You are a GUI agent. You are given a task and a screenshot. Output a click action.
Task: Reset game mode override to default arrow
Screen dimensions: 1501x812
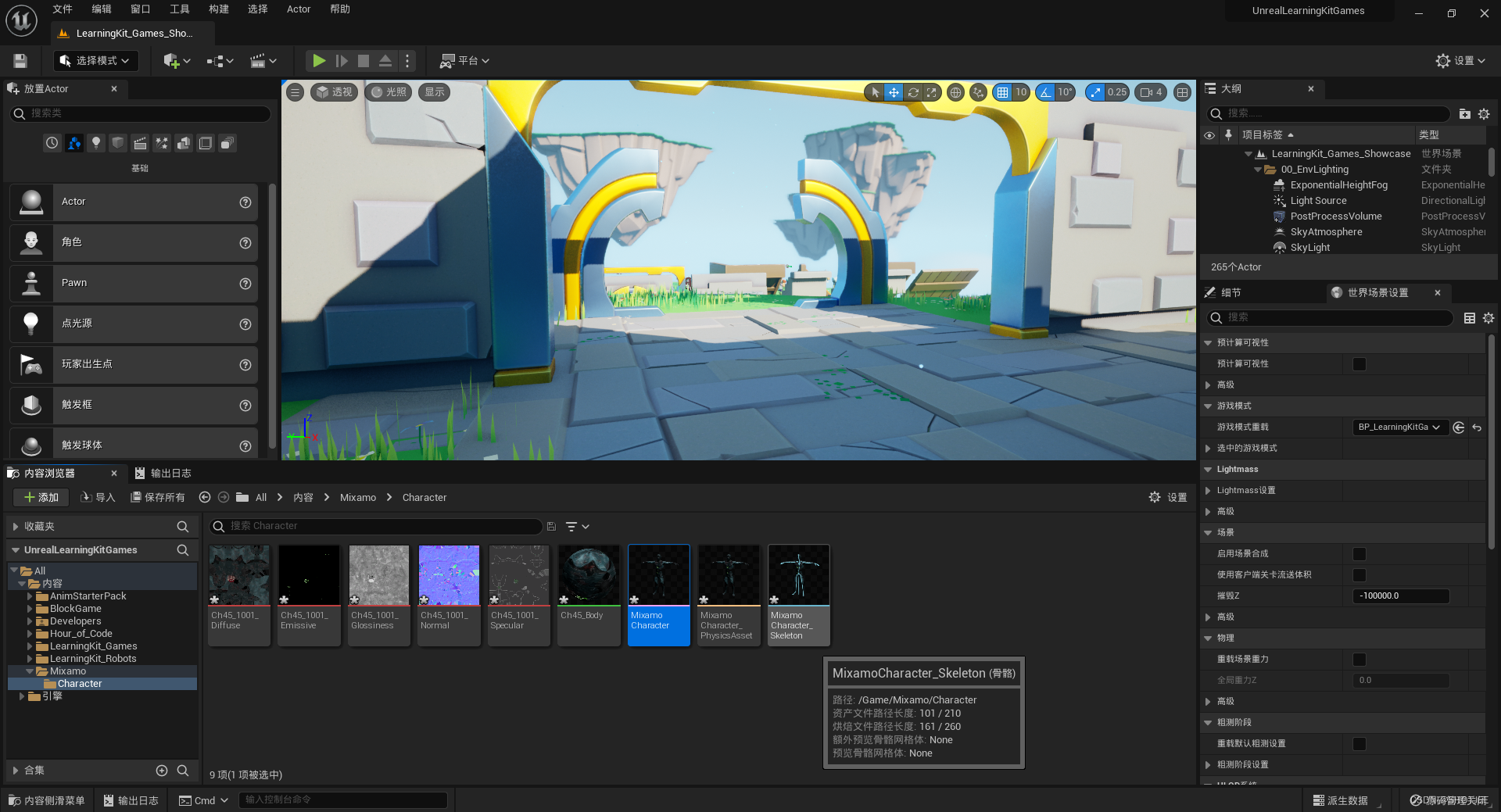coord(1477,427)
